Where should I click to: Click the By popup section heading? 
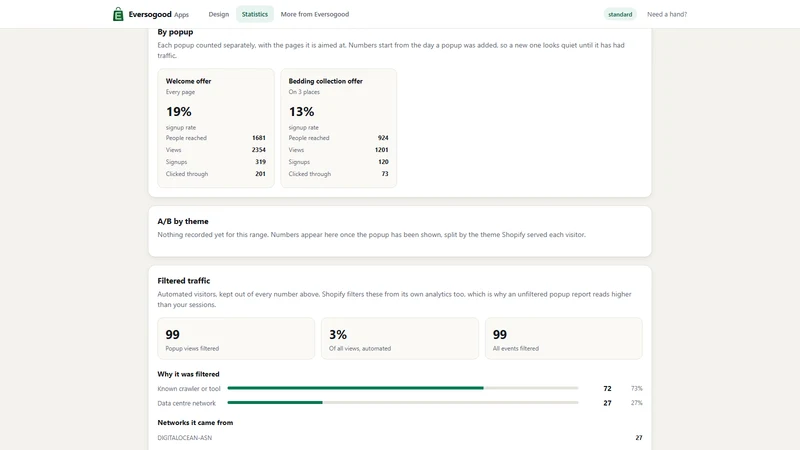coord(175,32)
